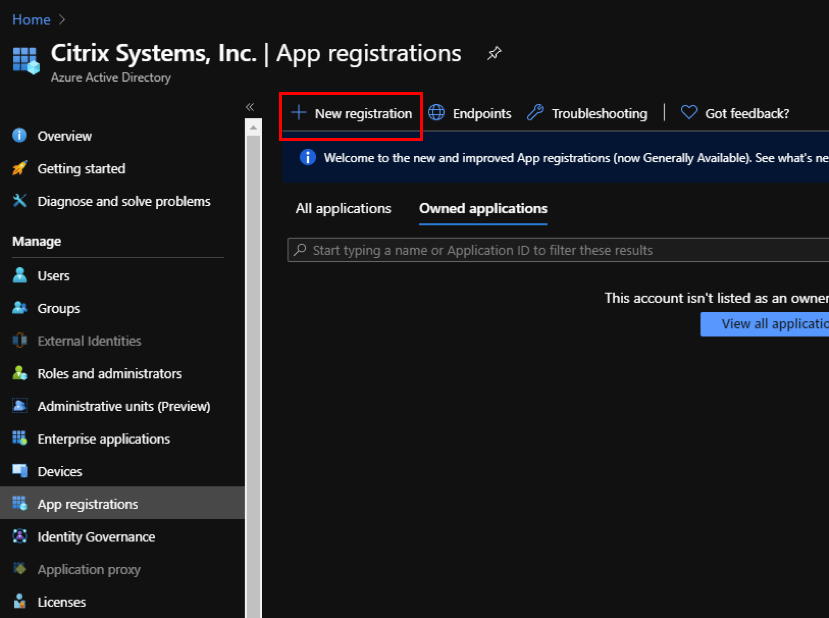Click the application filter search field
This screenshot has width=829, height=618.
[x=558, y=250]
